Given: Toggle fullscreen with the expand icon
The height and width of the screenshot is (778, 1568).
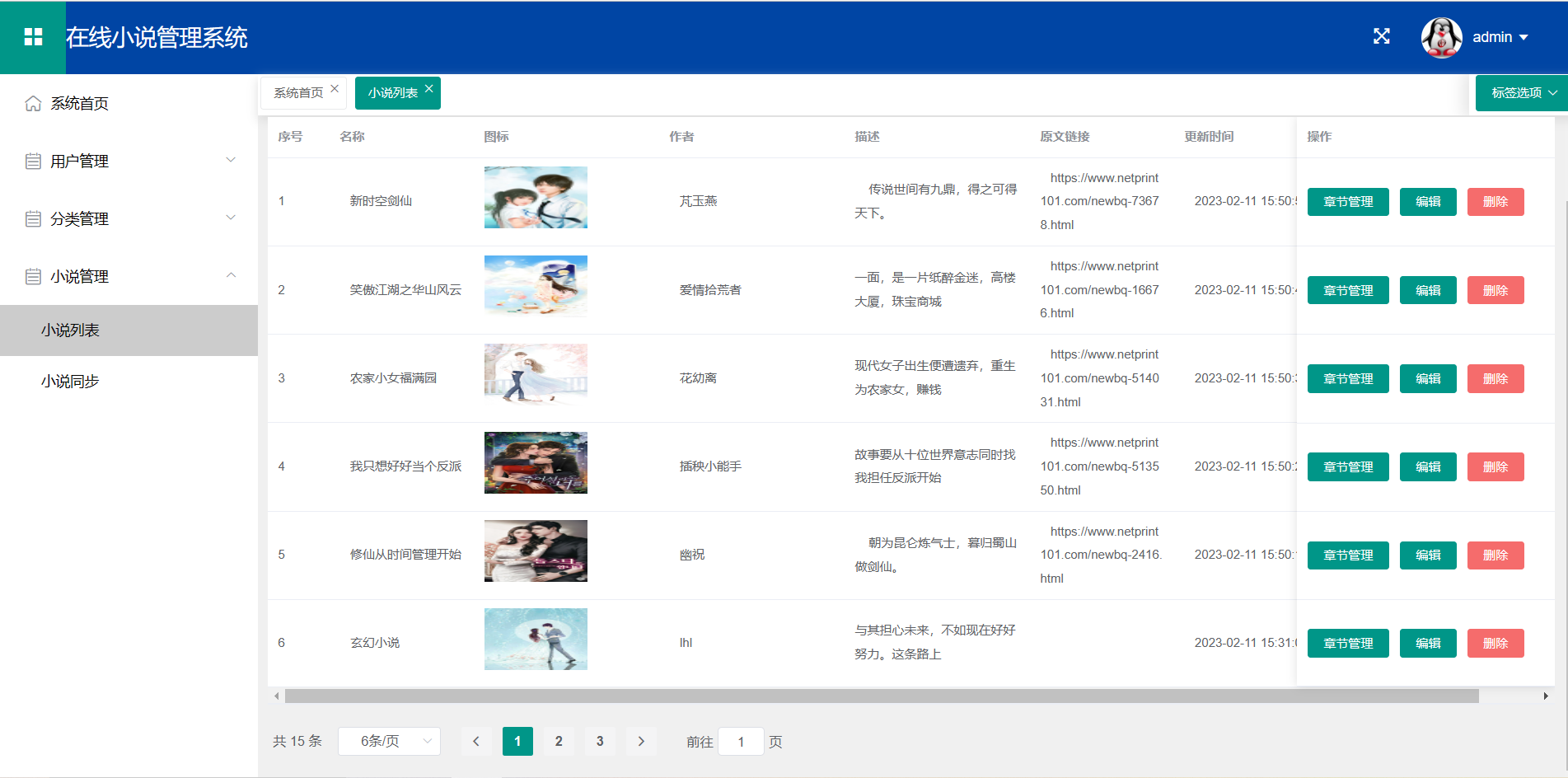Looking at the screenshot, I should (x=1382, y=36).
